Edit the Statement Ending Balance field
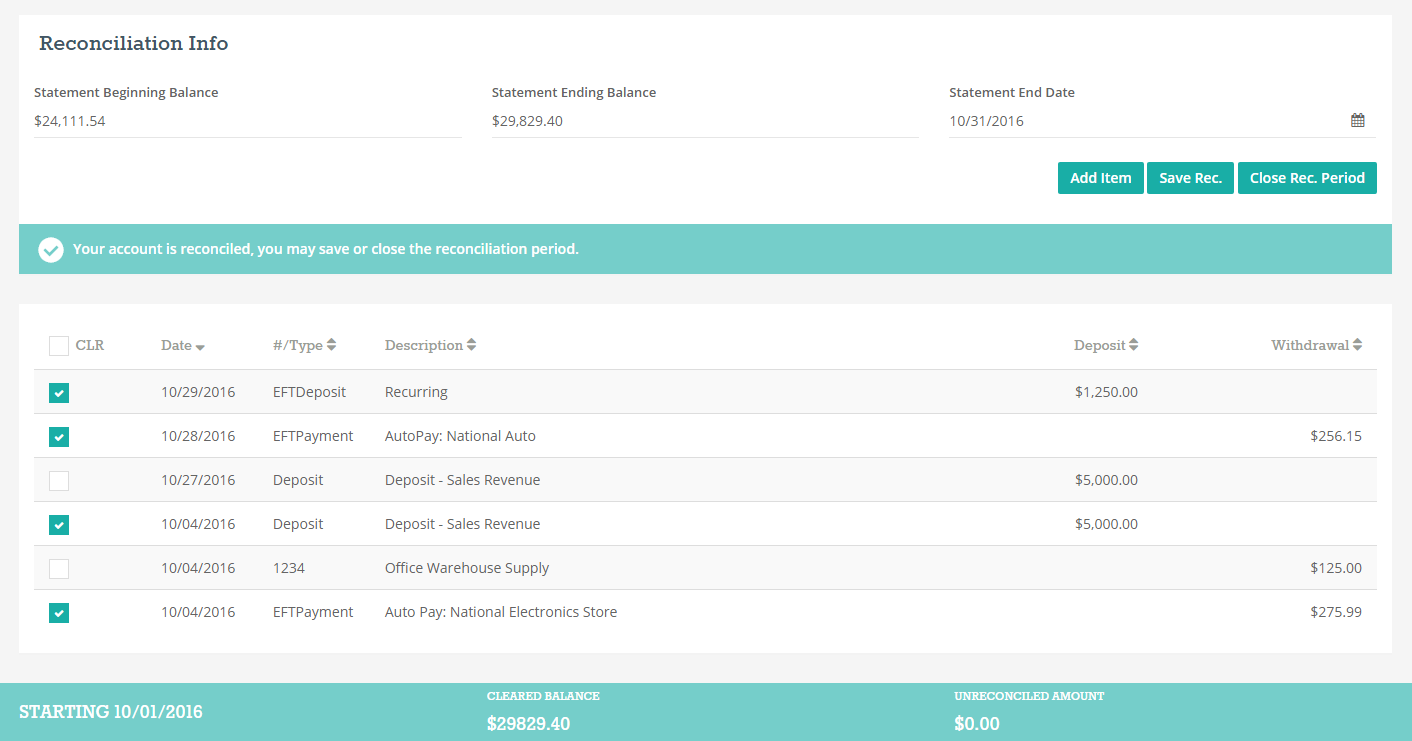The image size is (1412, 741). pyautogui.click(x=705, y=121)
